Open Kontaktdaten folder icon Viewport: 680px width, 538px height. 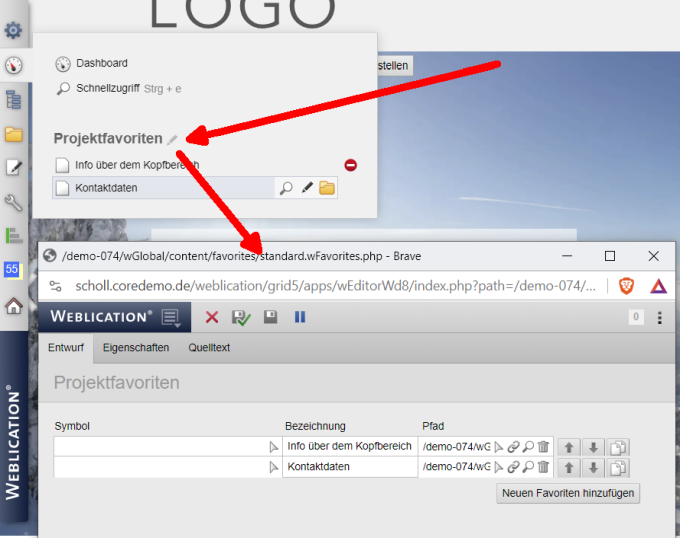click(327, 188)
